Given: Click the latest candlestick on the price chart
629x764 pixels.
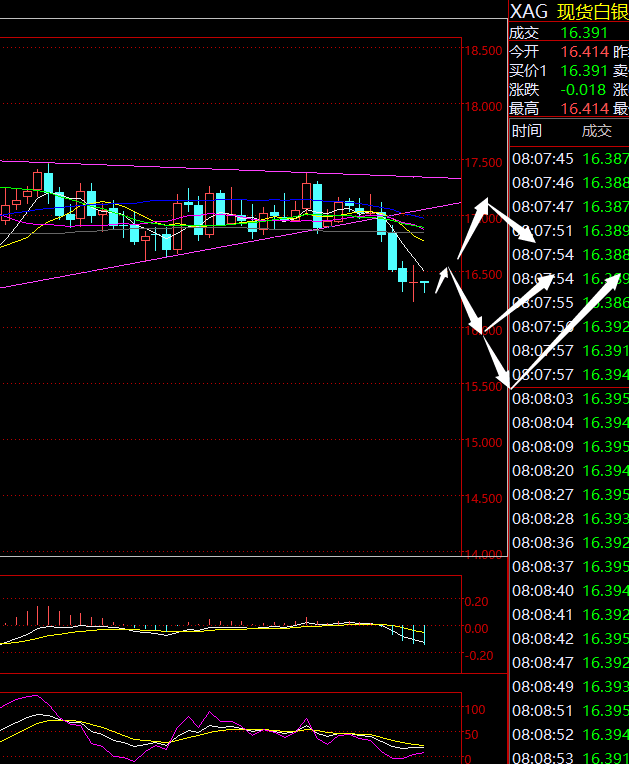Looking at the screenshot, I should pos(425,284).
